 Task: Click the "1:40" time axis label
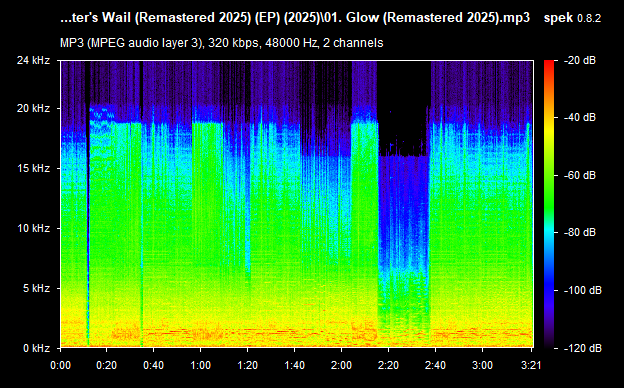pyautogui.click(x=294, y=365)
